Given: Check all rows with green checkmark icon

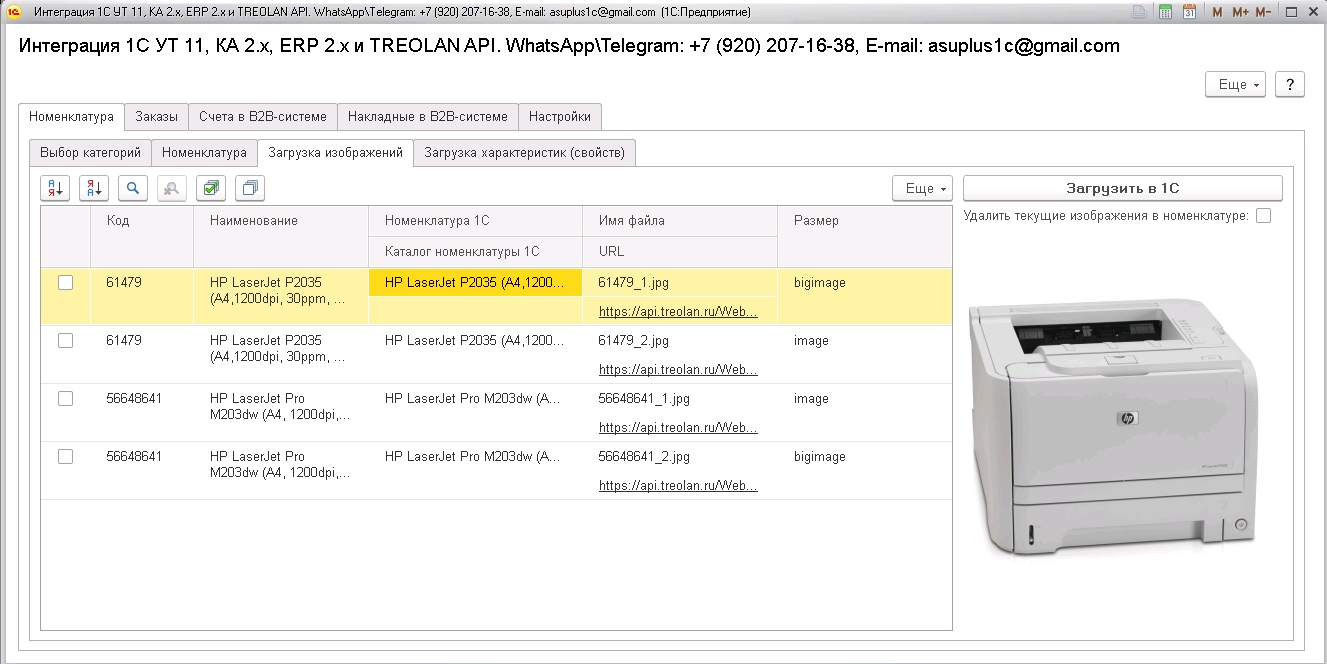Looking at the screenshot, I should [x=211, y=188].
